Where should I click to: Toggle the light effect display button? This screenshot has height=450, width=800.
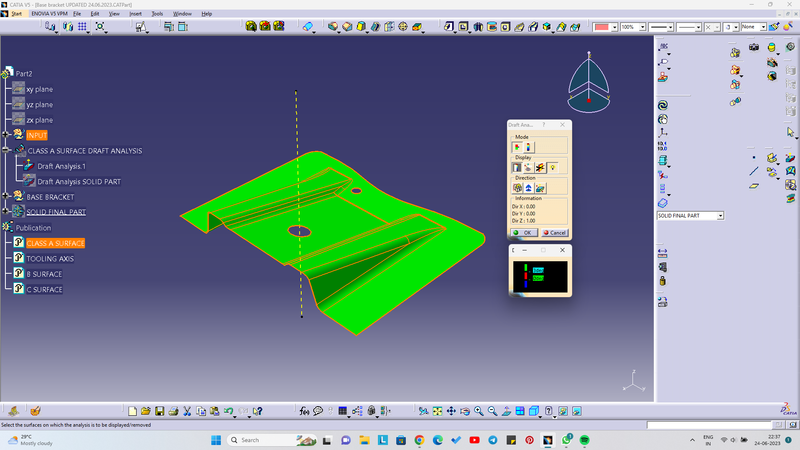click(x=551, y=167)
